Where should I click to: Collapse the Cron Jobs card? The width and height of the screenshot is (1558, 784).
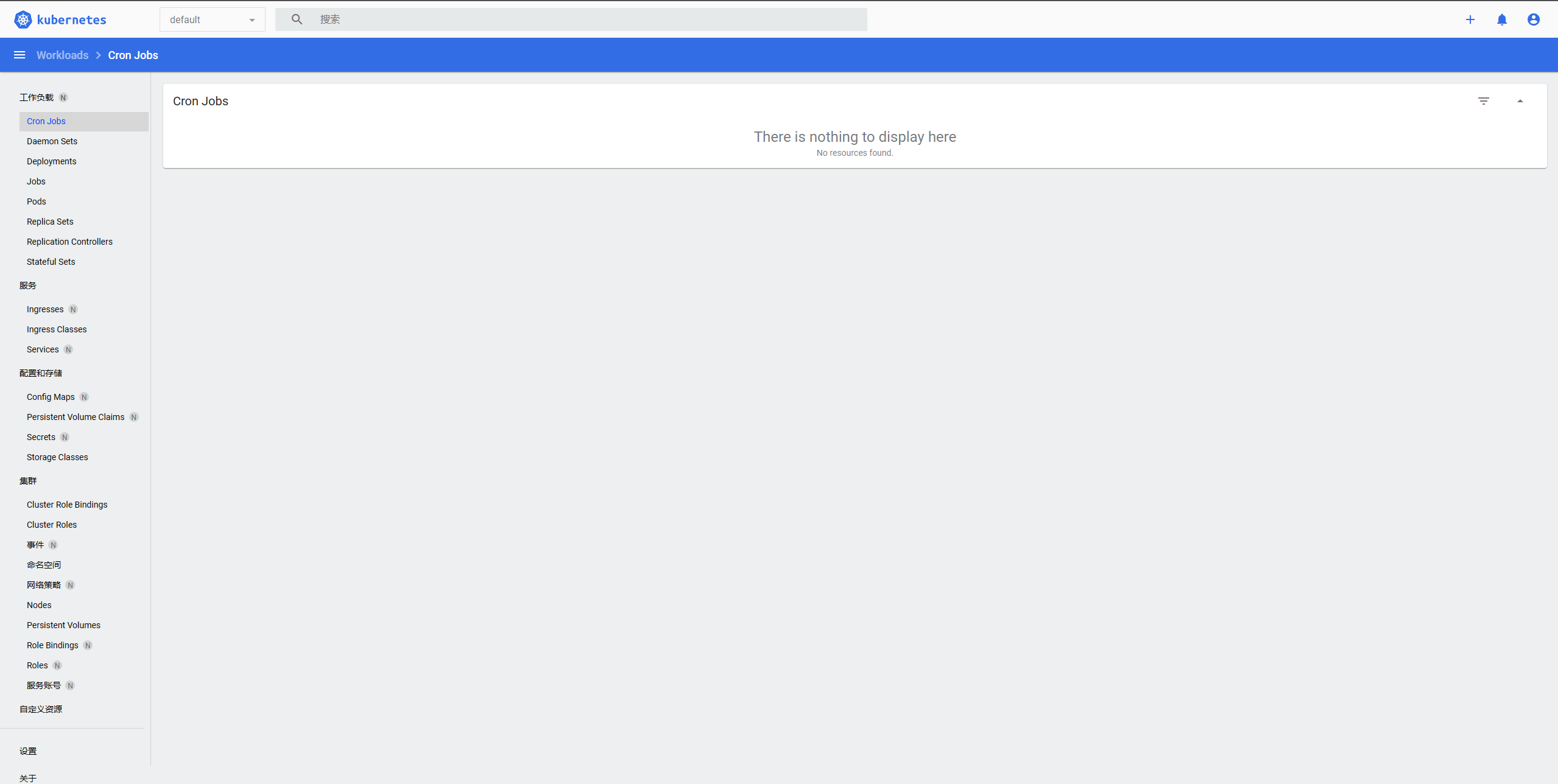[1520, 101]
